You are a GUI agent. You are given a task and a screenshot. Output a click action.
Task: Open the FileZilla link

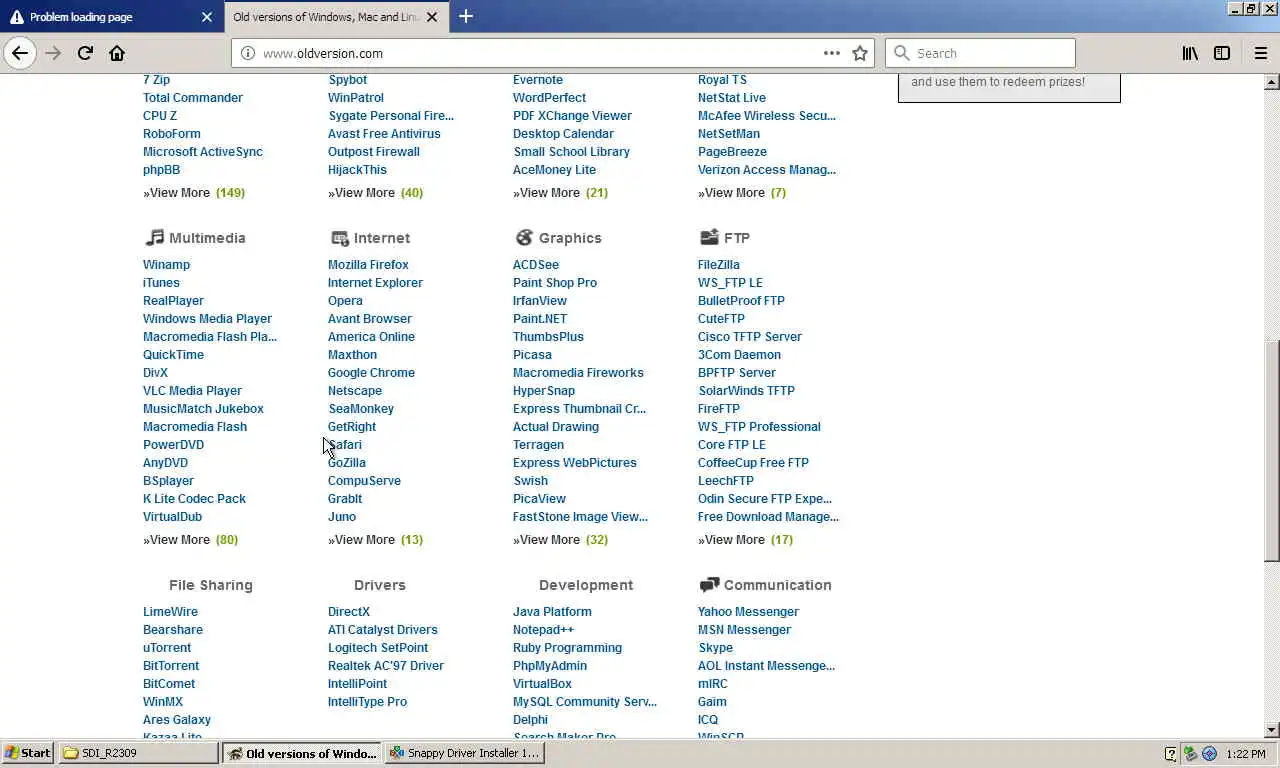click(718, 264)
